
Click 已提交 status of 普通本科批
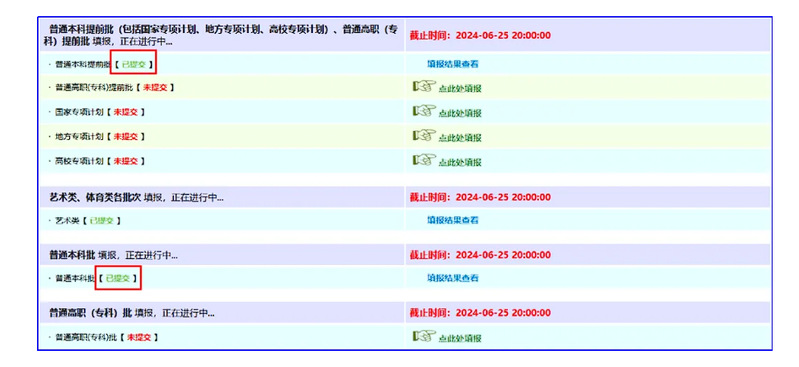pos(118,279)
